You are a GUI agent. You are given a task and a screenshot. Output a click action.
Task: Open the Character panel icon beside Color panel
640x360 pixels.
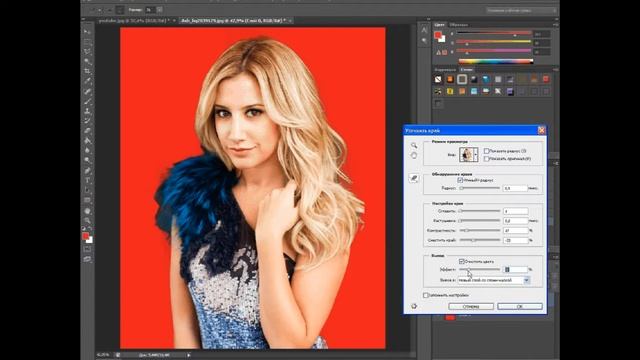point(424,30)
